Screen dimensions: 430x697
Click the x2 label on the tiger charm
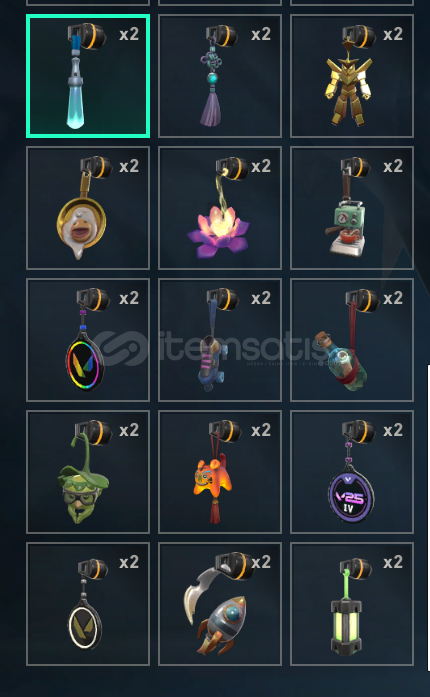coord(261,430)
